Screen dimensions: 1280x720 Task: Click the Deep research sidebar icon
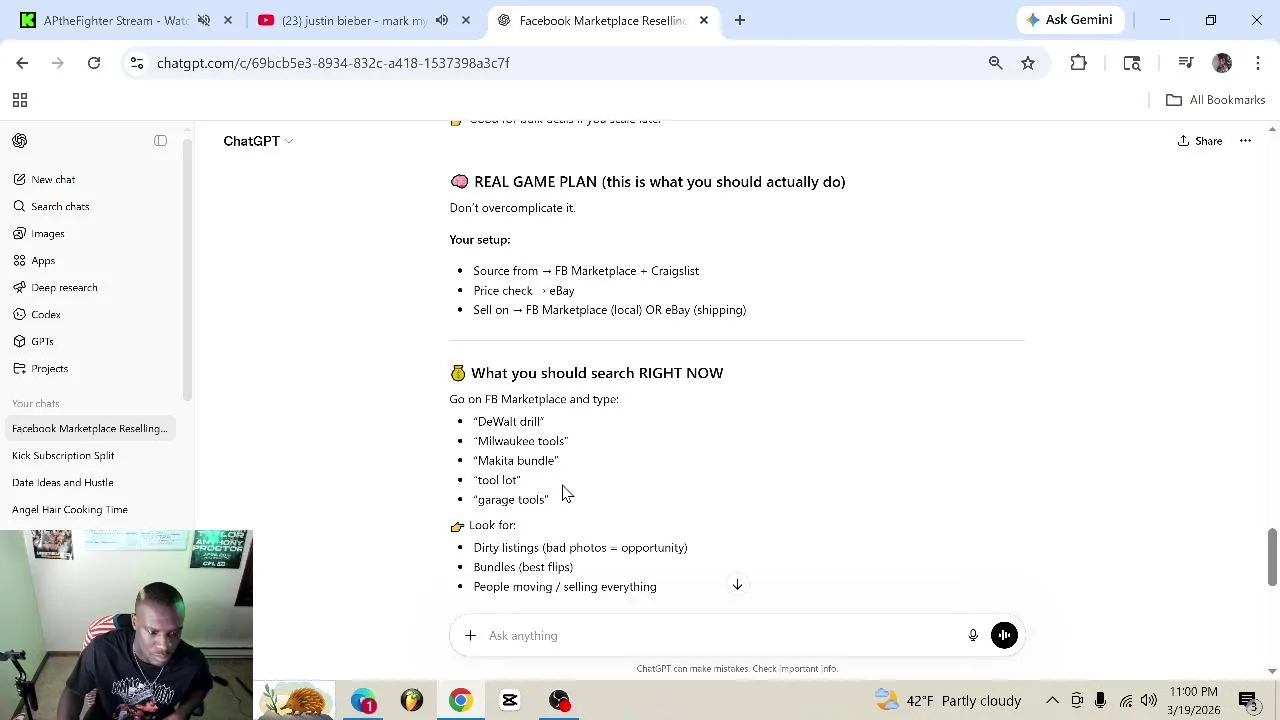(19, 287)
